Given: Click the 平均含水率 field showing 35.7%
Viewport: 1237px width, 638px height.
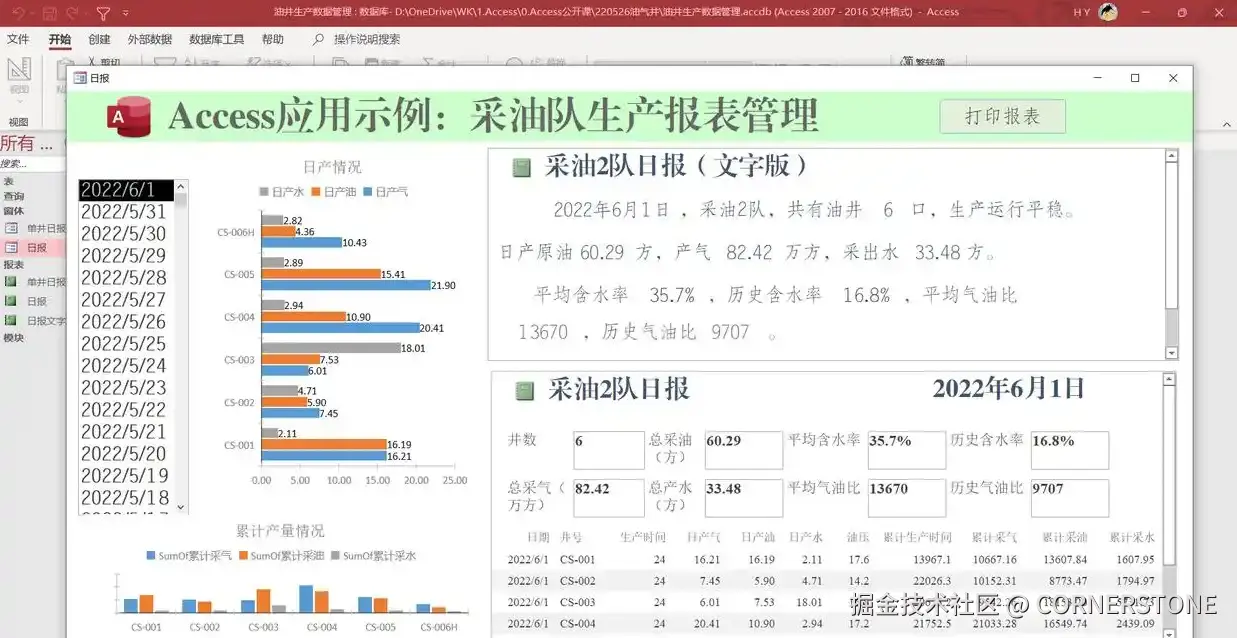Looking at the screenshot, I should coord(907,450).
